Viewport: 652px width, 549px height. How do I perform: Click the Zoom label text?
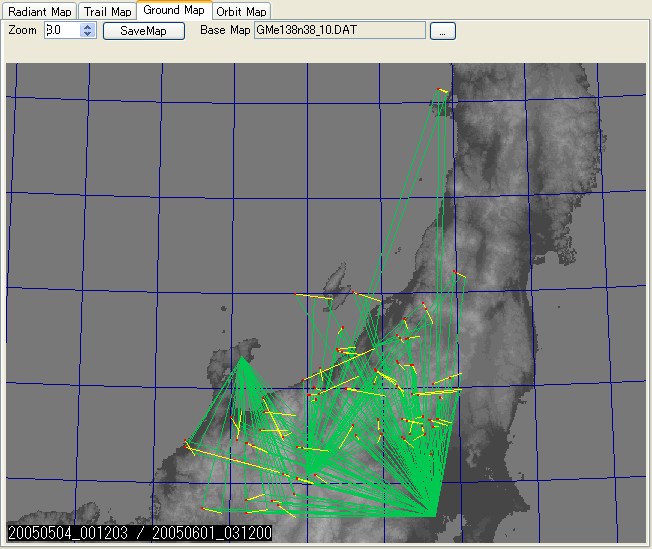pos(22,31)
